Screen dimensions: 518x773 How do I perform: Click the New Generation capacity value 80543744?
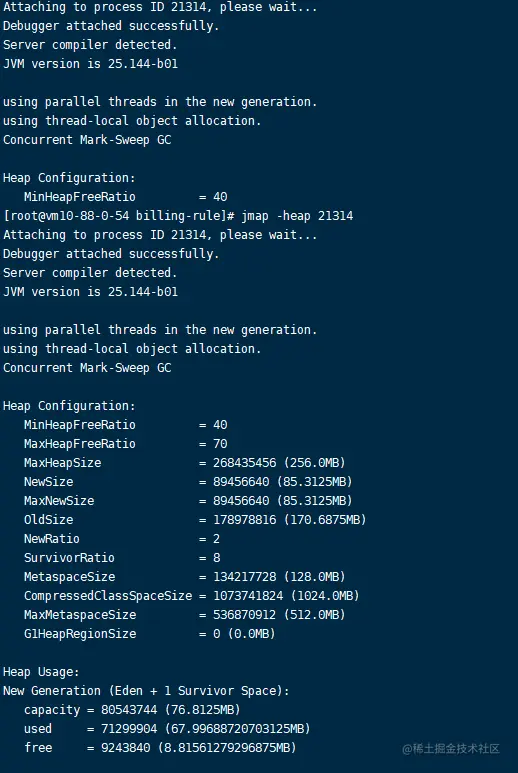[x=129, y=710]
